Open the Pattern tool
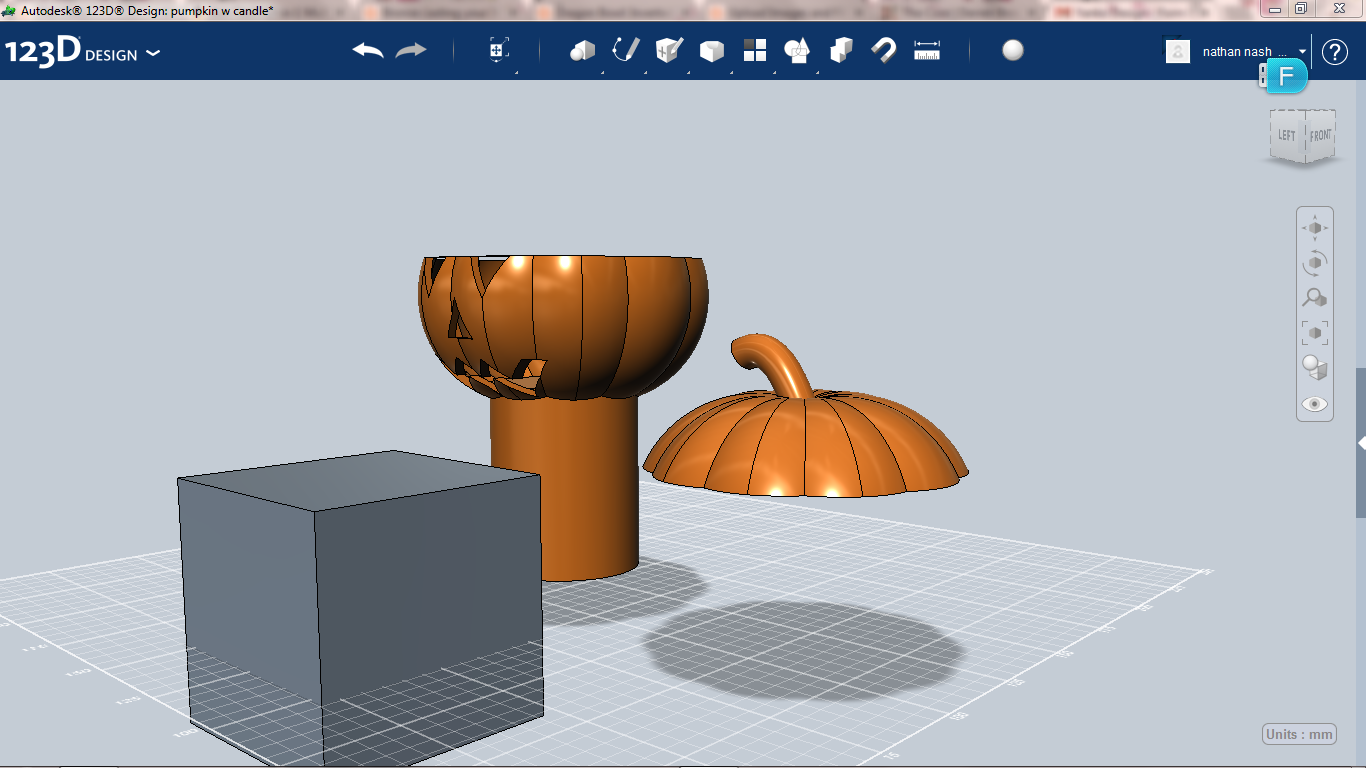The width and height of the screenshot is (1366, 768). (x=755, y=50)
